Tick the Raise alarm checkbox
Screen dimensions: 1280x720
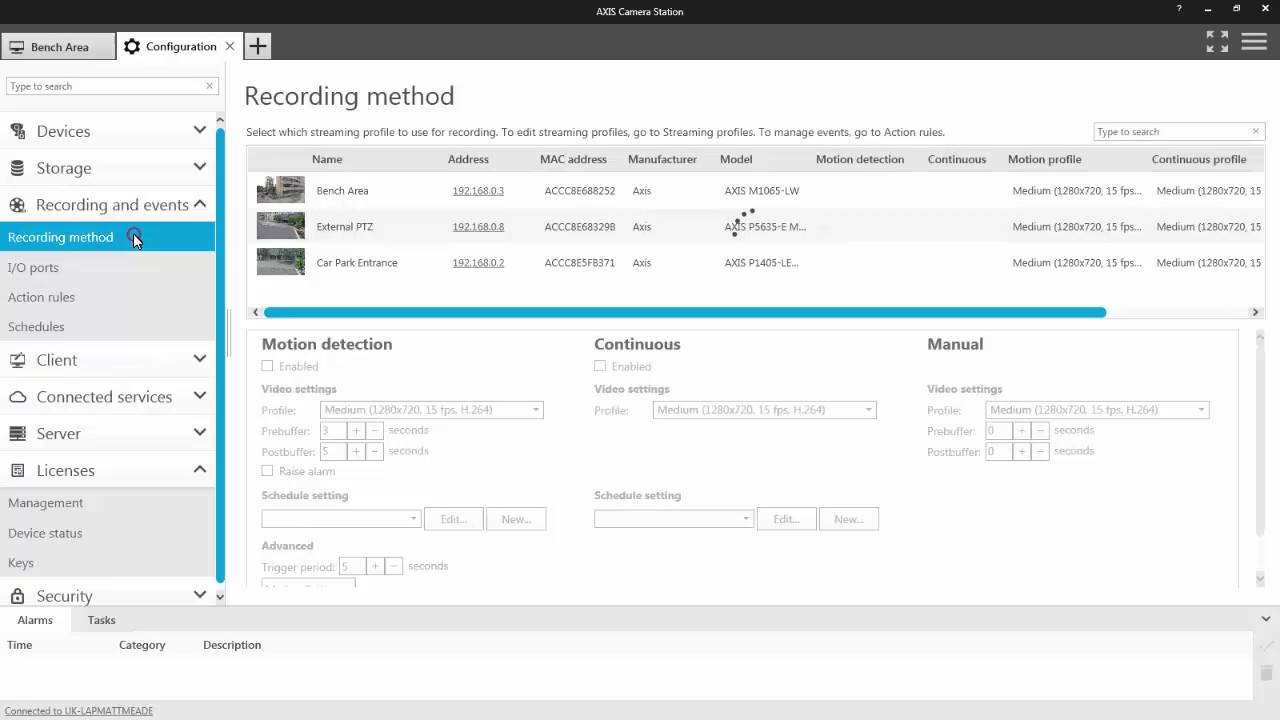click(x=267, y=471)
